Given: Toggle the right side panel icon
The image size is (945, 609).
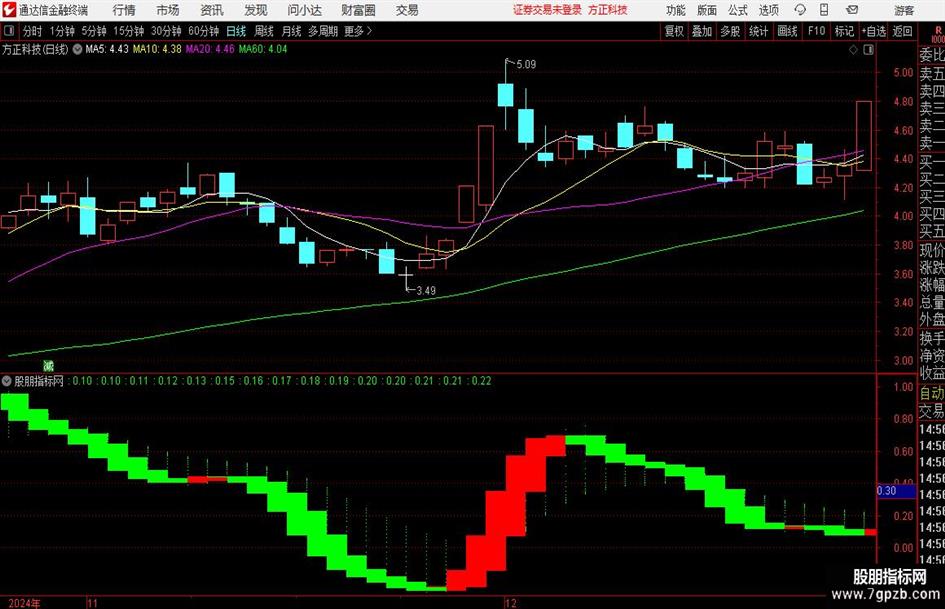Looking at the screenshot, I should click(x=868, y=50).
